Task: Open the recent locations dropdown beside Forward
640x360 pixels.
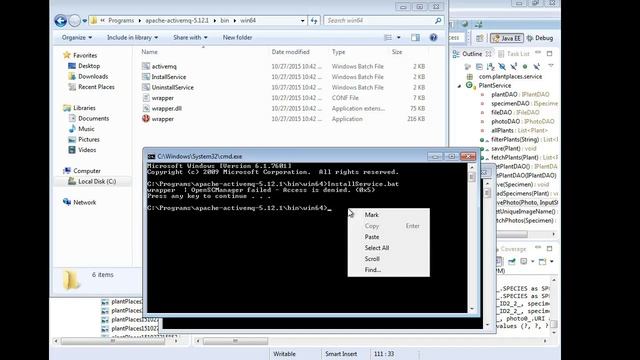Action: click(84, 20)
